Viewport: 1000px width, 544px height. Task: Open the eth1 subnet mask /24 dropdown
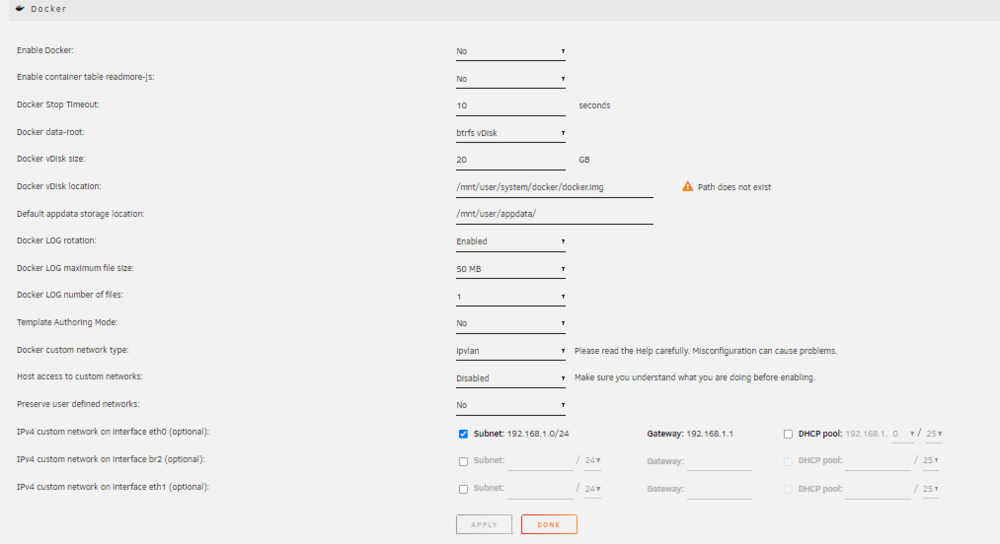(x=592, y=489)
